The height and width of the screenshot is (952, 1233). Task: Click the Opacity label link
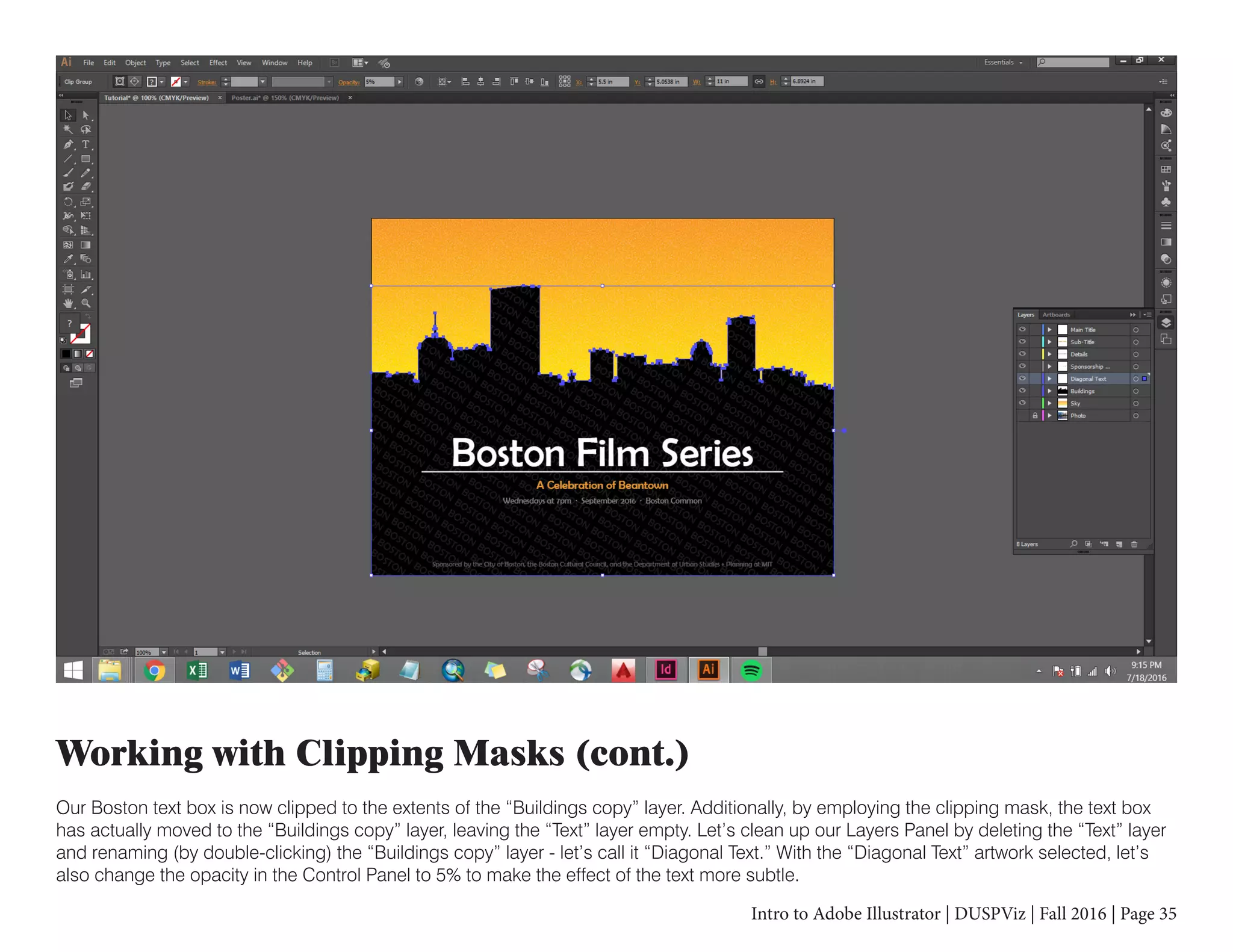click(349, 82)
